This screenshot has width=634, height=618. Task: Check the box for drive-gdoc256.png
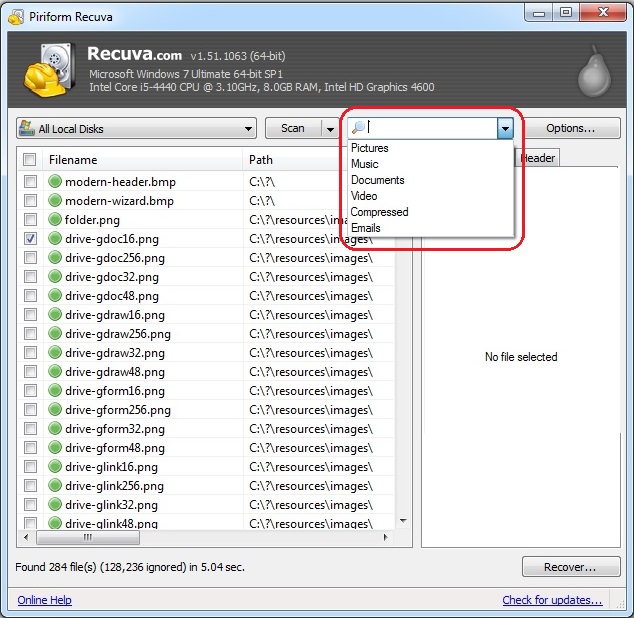30,257
